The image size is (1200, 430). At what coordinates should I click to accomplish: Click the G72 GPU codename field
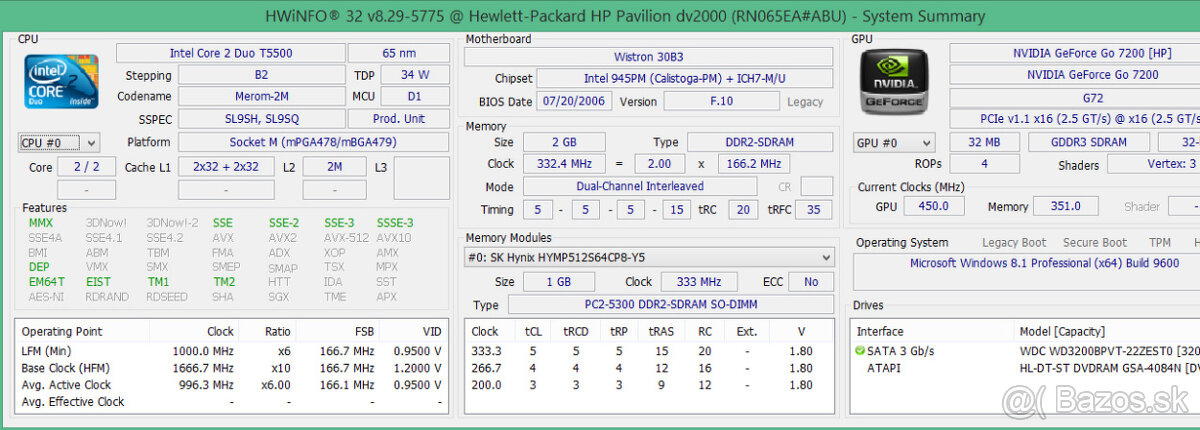click(1075, 98)
